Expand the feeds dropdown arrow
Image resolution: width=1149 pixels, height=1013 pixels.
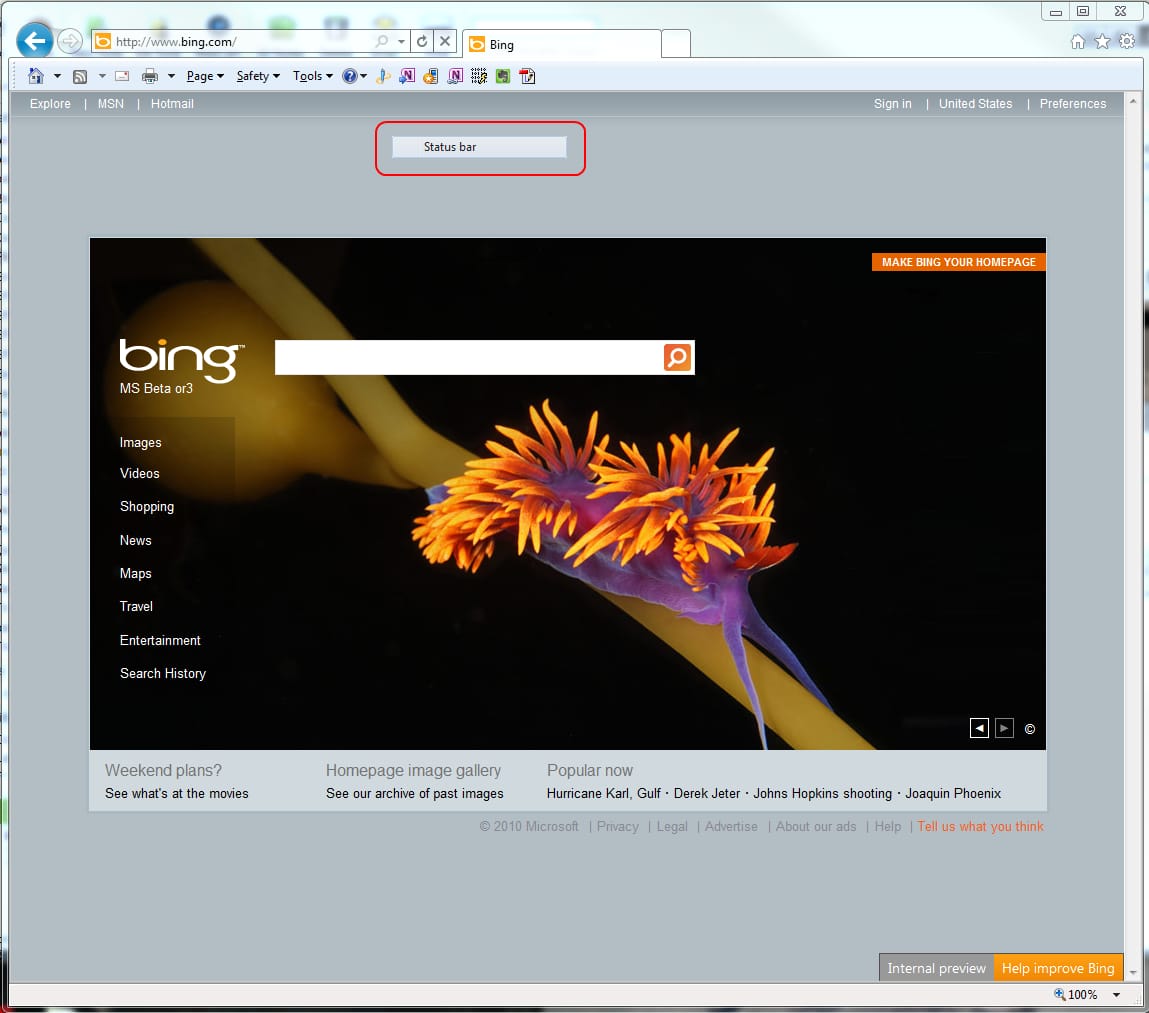(102, 75)
